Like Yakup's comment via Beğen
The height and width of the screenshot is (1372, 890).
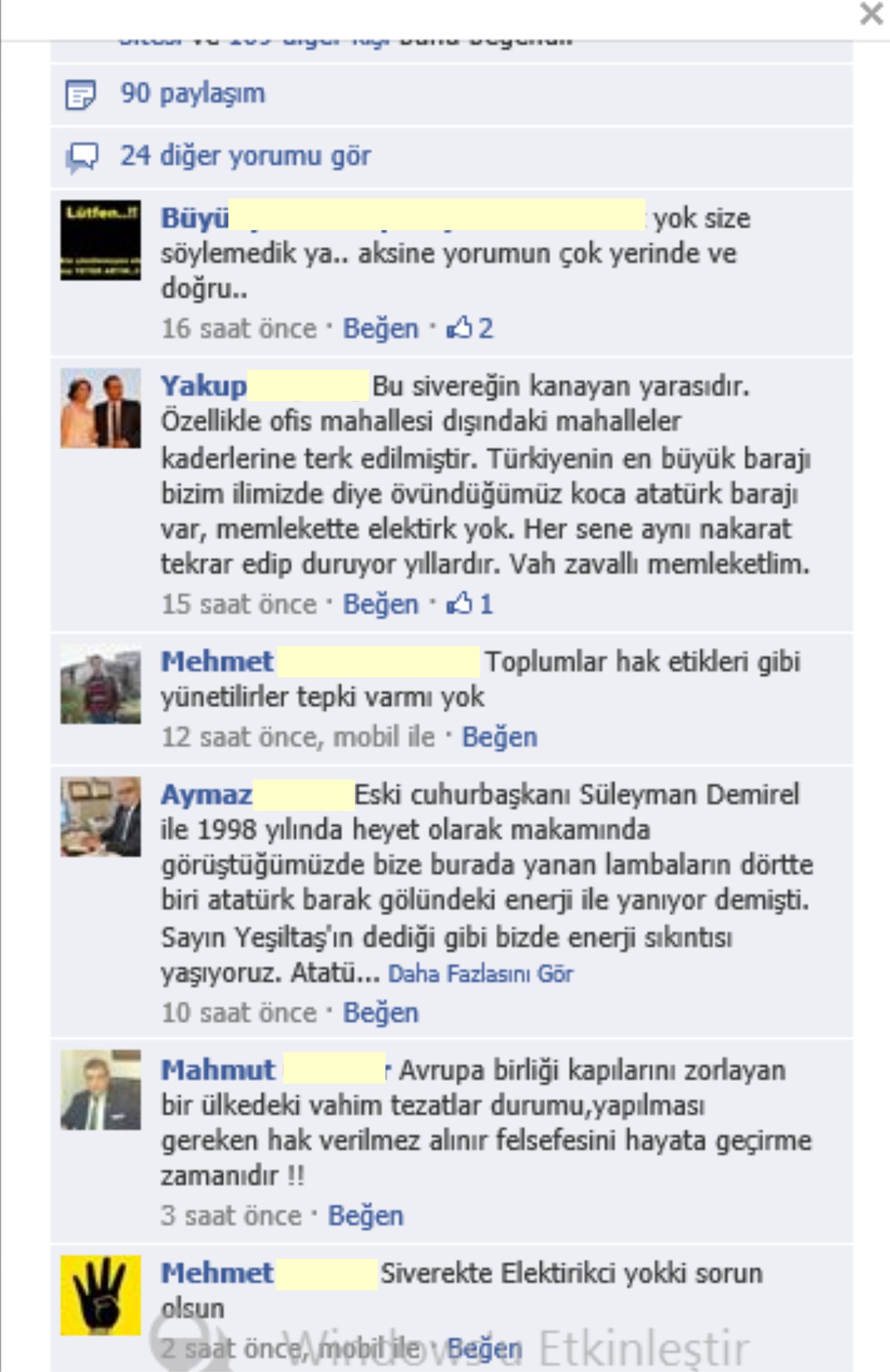(x=380, y=604)
